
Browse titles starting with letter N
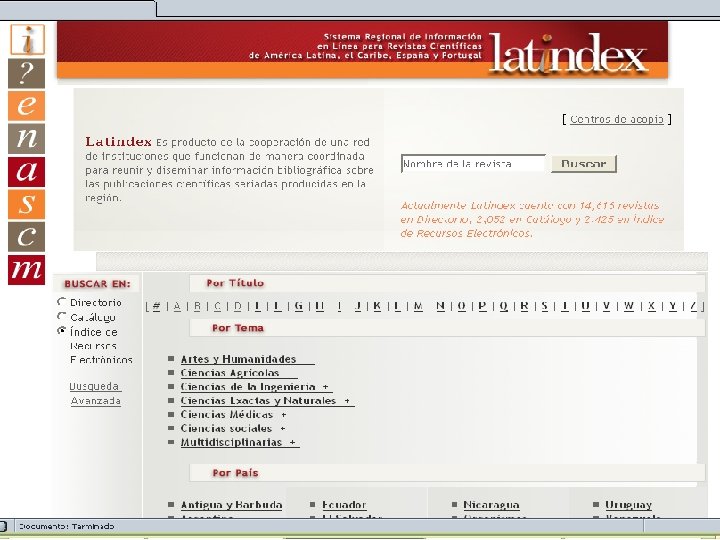[441, 306]
